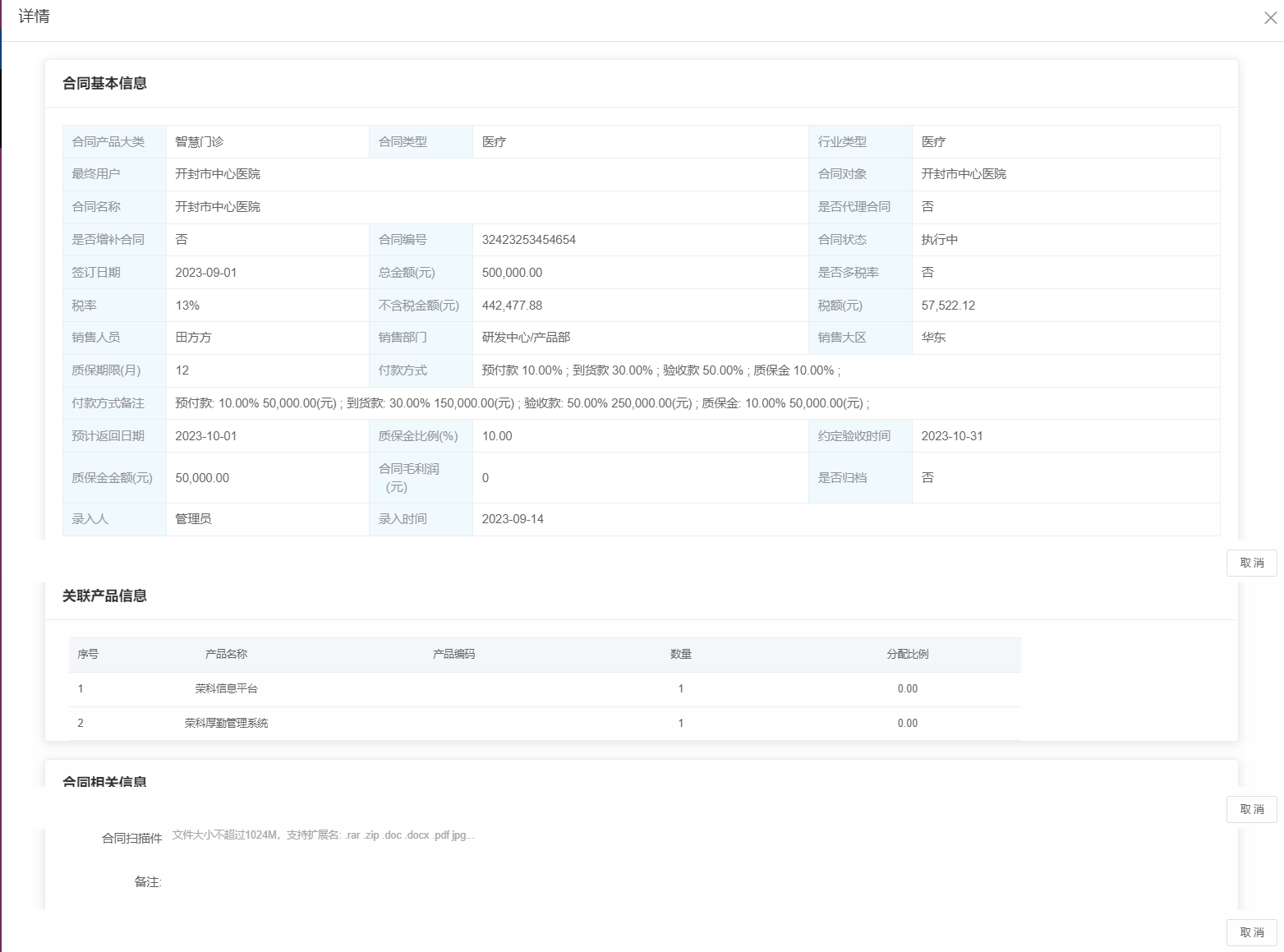This screenshot has height=952, width=1284.
Task: Click the 合同状态 value 执行中
Action: [x=939, y=240]
